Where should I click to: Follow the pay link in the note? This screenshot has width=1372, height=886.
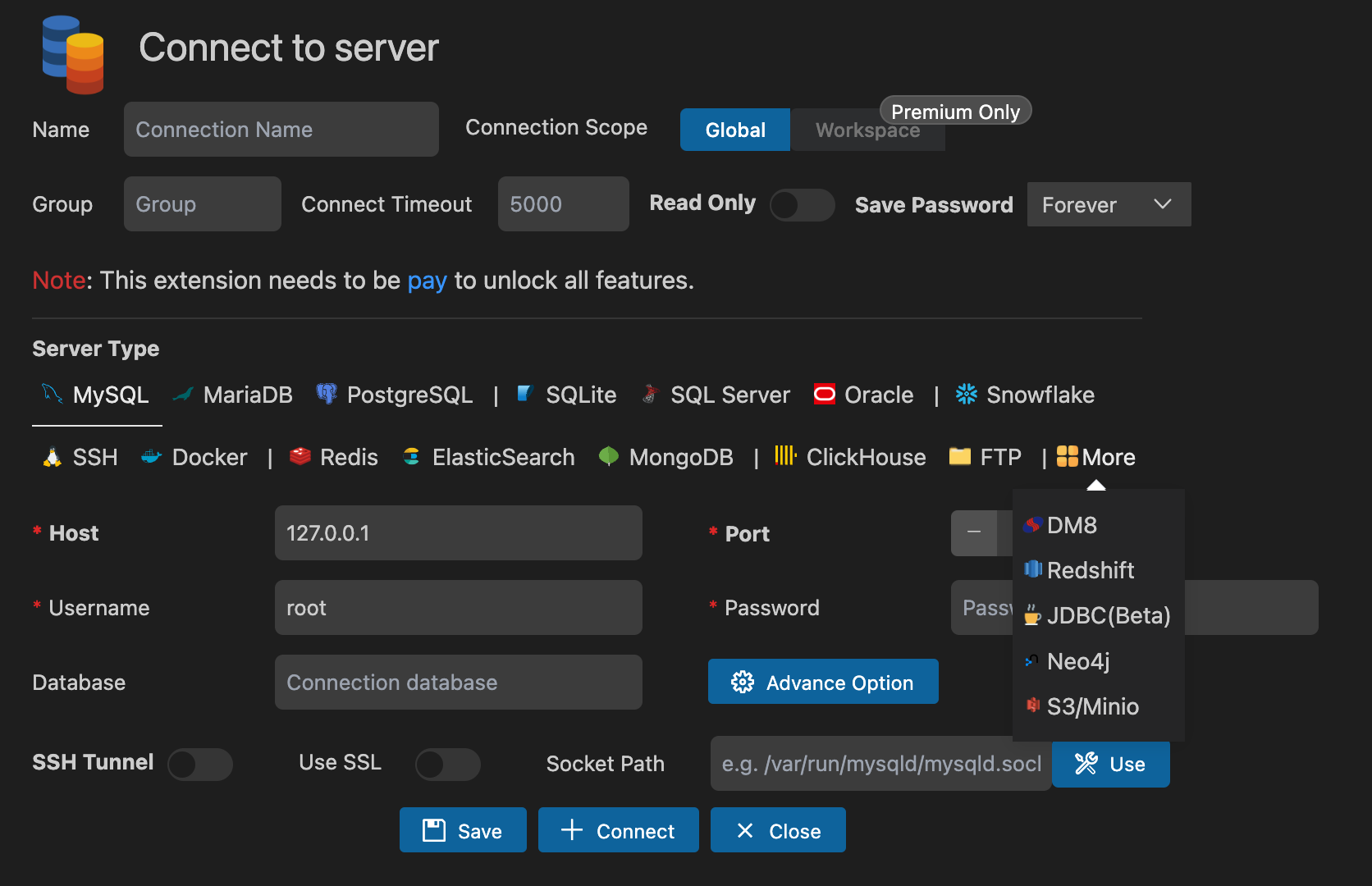(x=427, y=281)
